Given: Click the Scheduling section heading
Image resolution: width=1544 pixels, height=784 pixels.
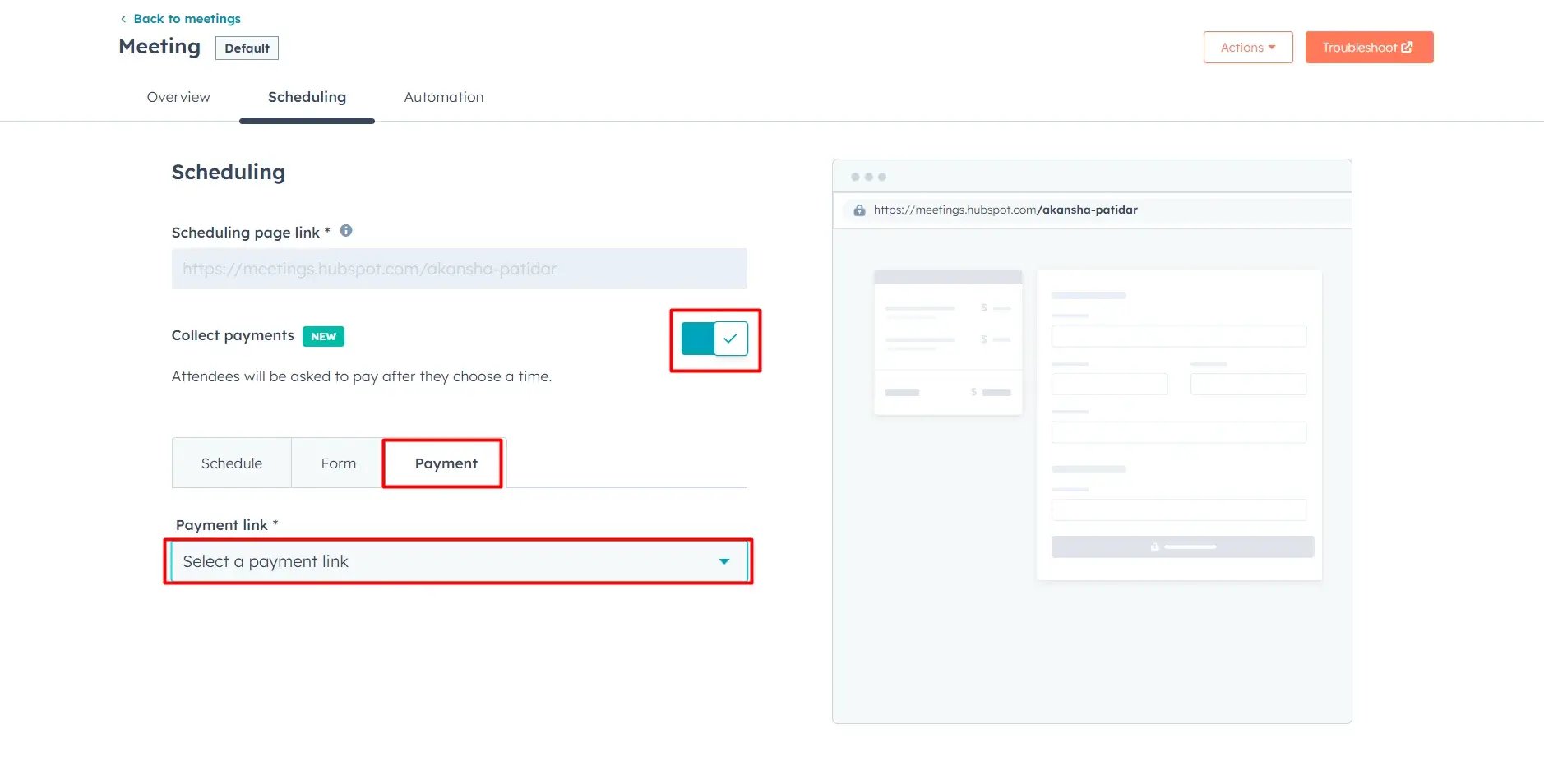Looking at the screenshot, I should (x=229, y=172).
